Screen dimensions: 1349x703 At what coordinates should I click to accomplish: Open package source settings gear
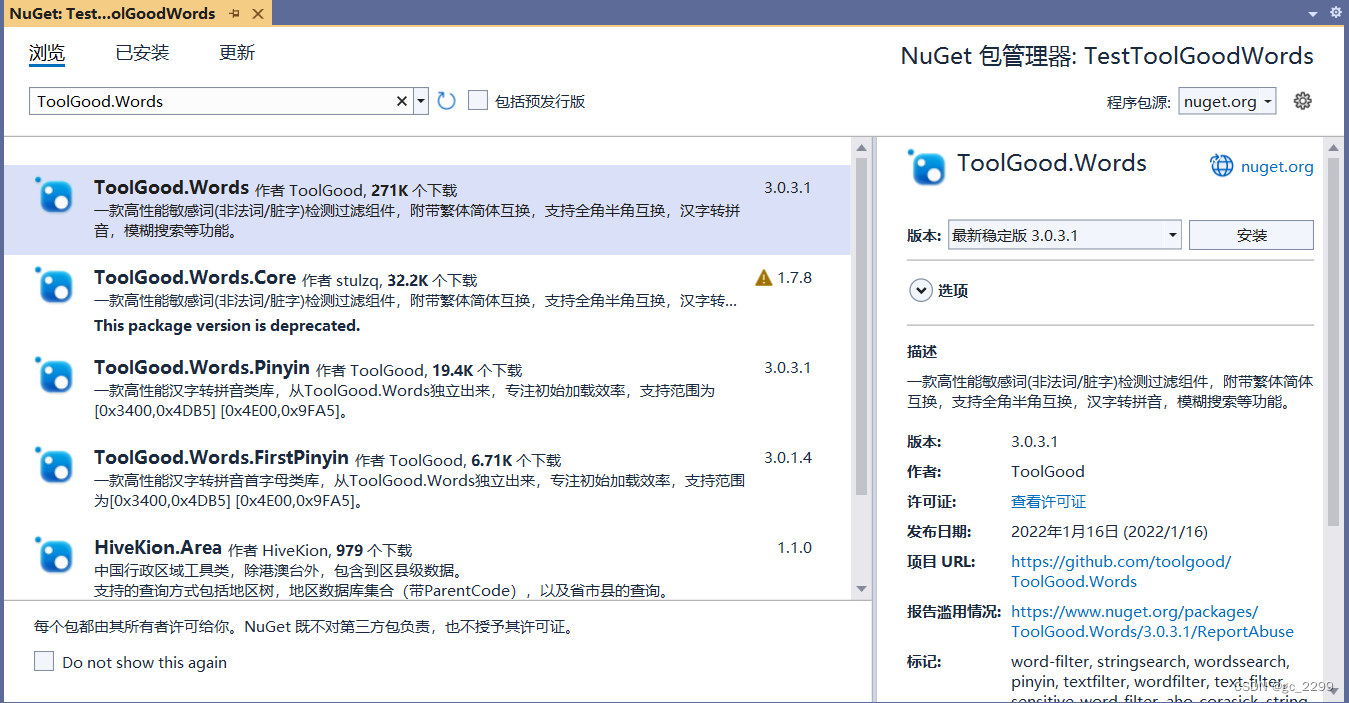1302,101
